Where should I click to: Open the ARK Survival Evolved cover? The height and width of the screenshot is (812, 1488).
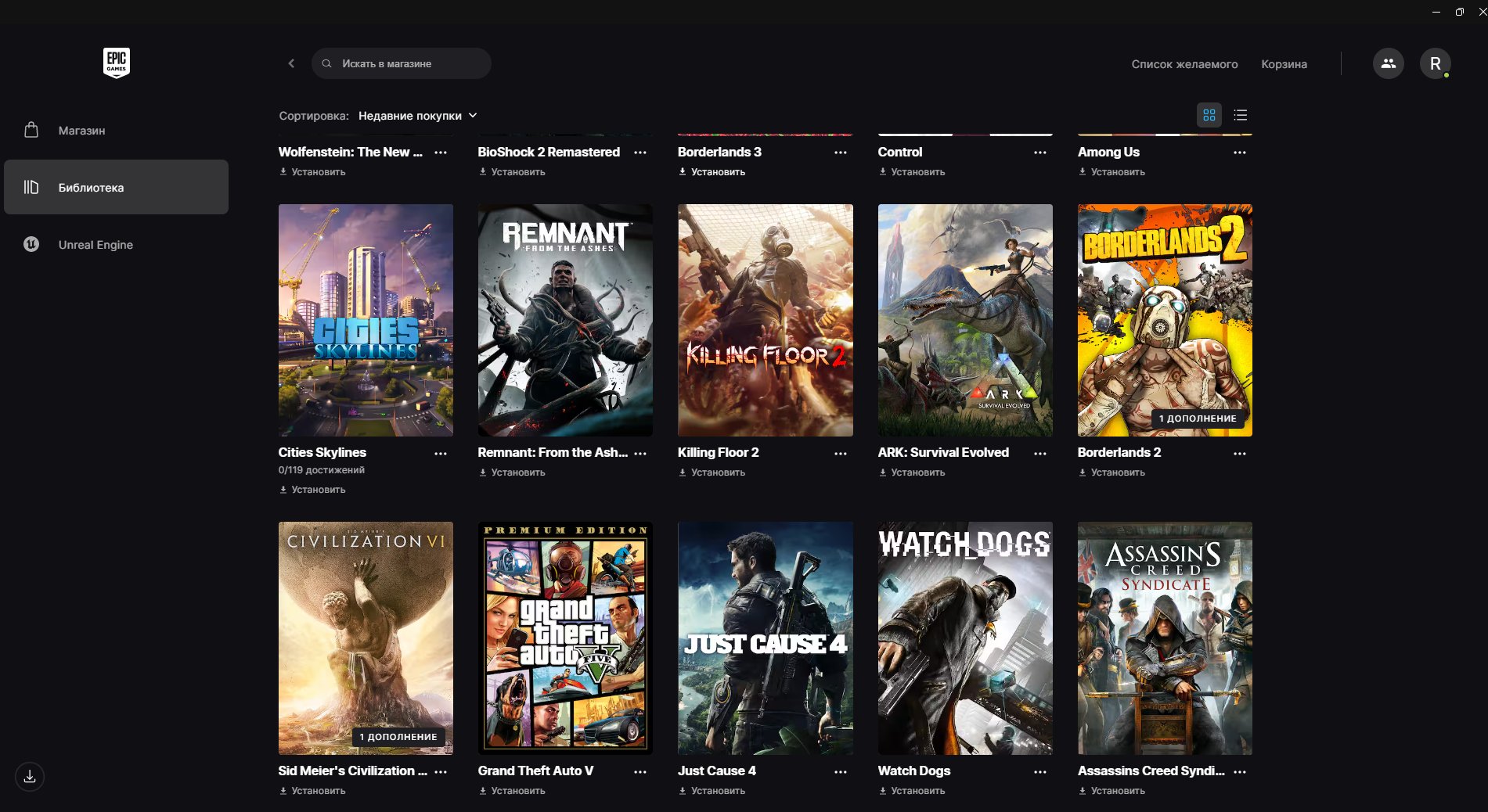pyautogui.click(x=965, y=320)
